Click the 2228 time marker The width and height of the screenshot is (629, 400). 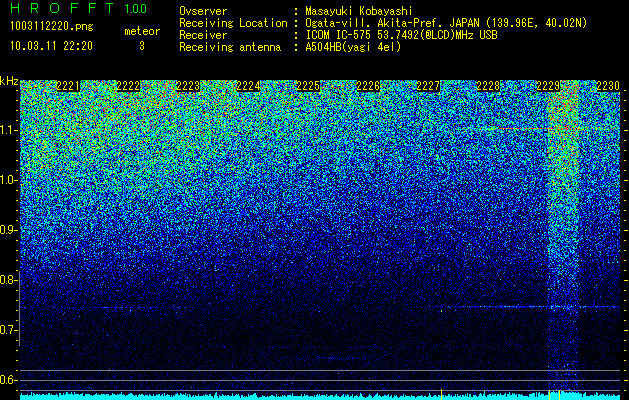(488, 86)
